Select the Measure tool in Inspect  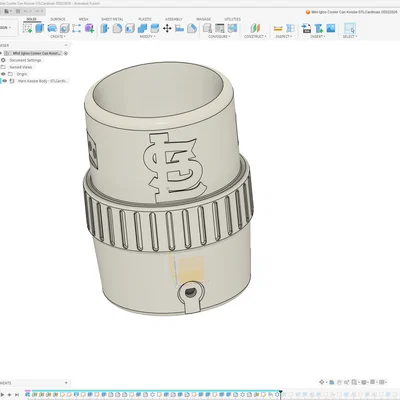pyautogui.click(x=278, y=29)
